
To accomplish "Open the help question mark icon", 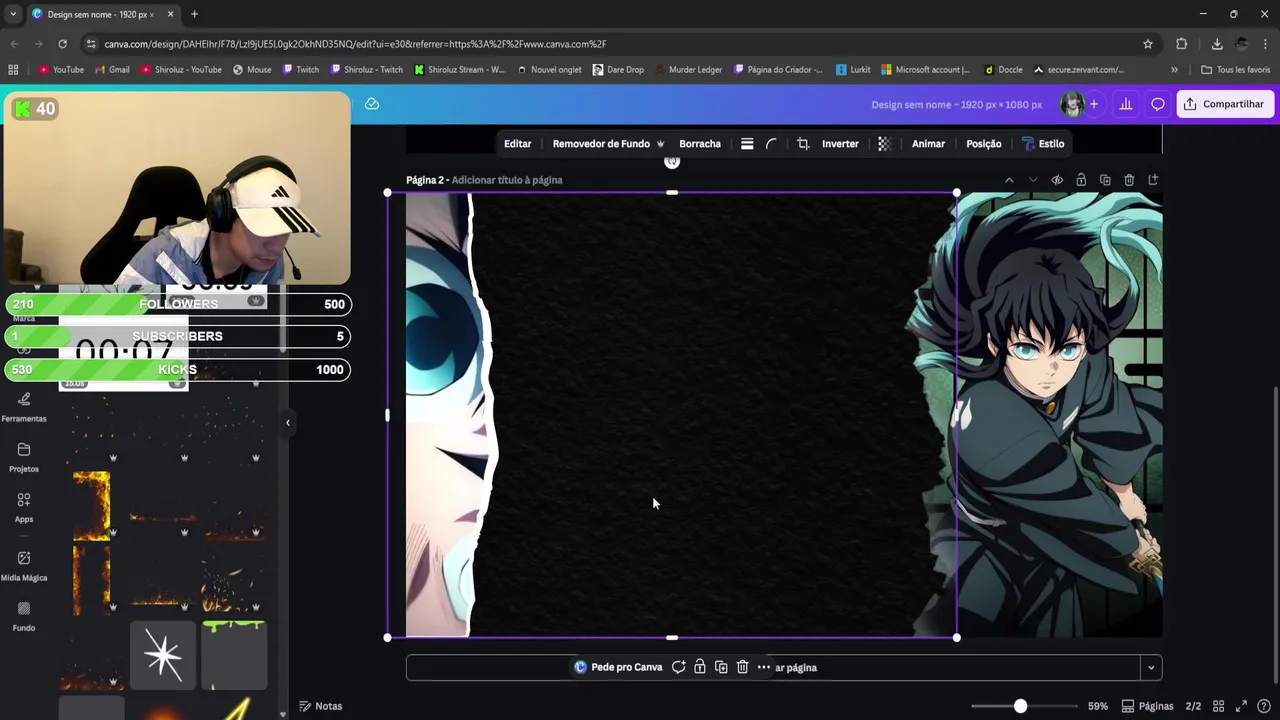I will coord(1264,706).
